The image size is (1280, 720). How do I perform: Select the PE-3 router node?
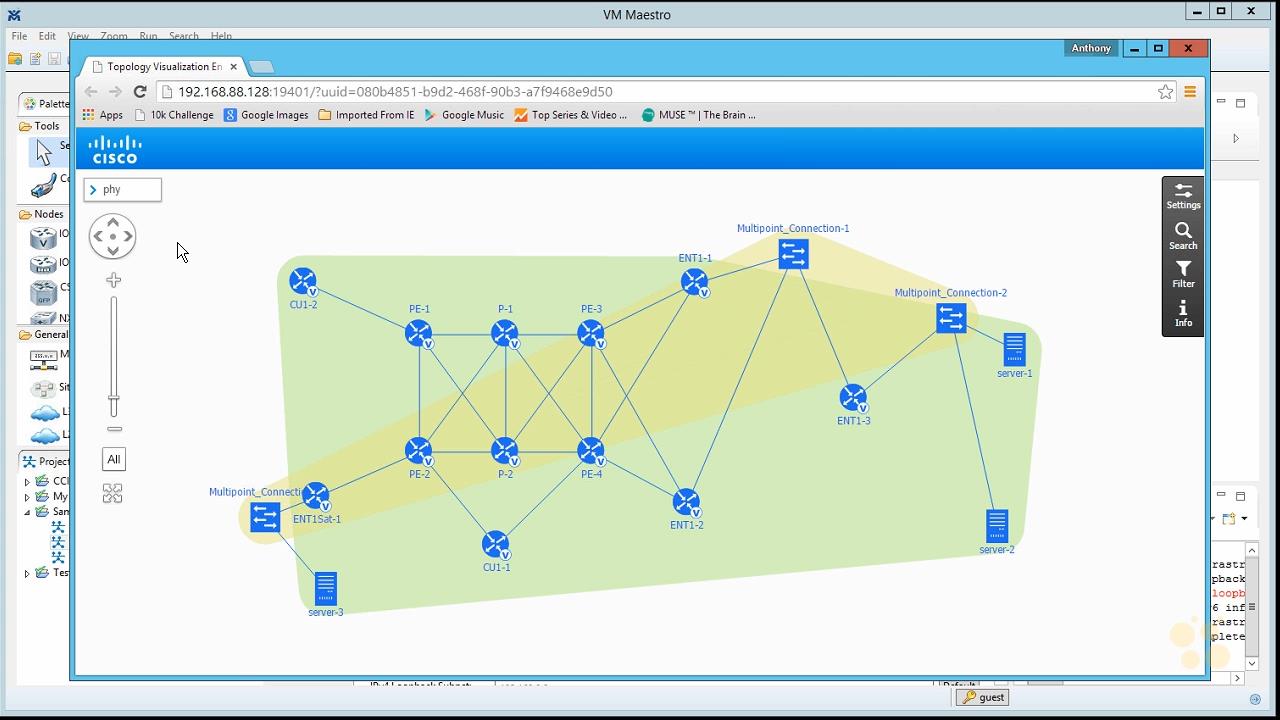(x=591, y=334)
